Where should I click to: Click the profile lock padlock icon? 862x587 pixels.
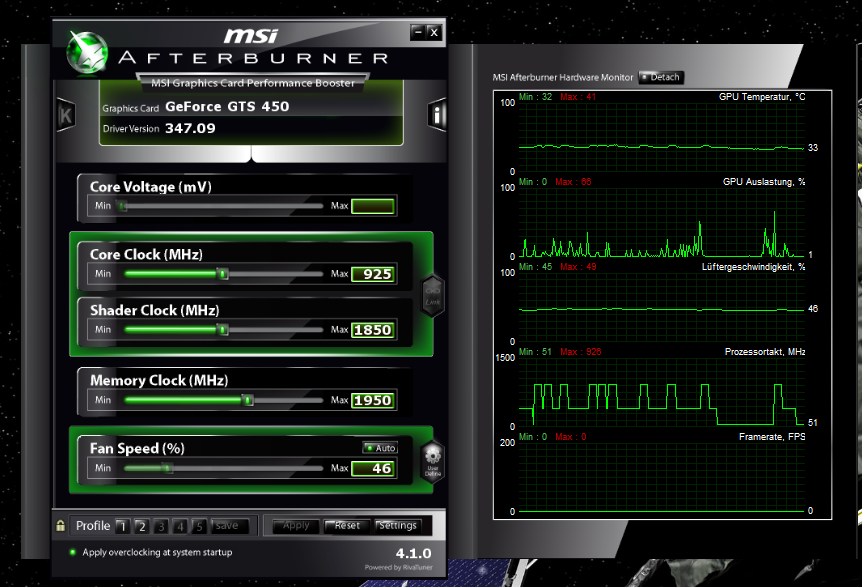60,525
